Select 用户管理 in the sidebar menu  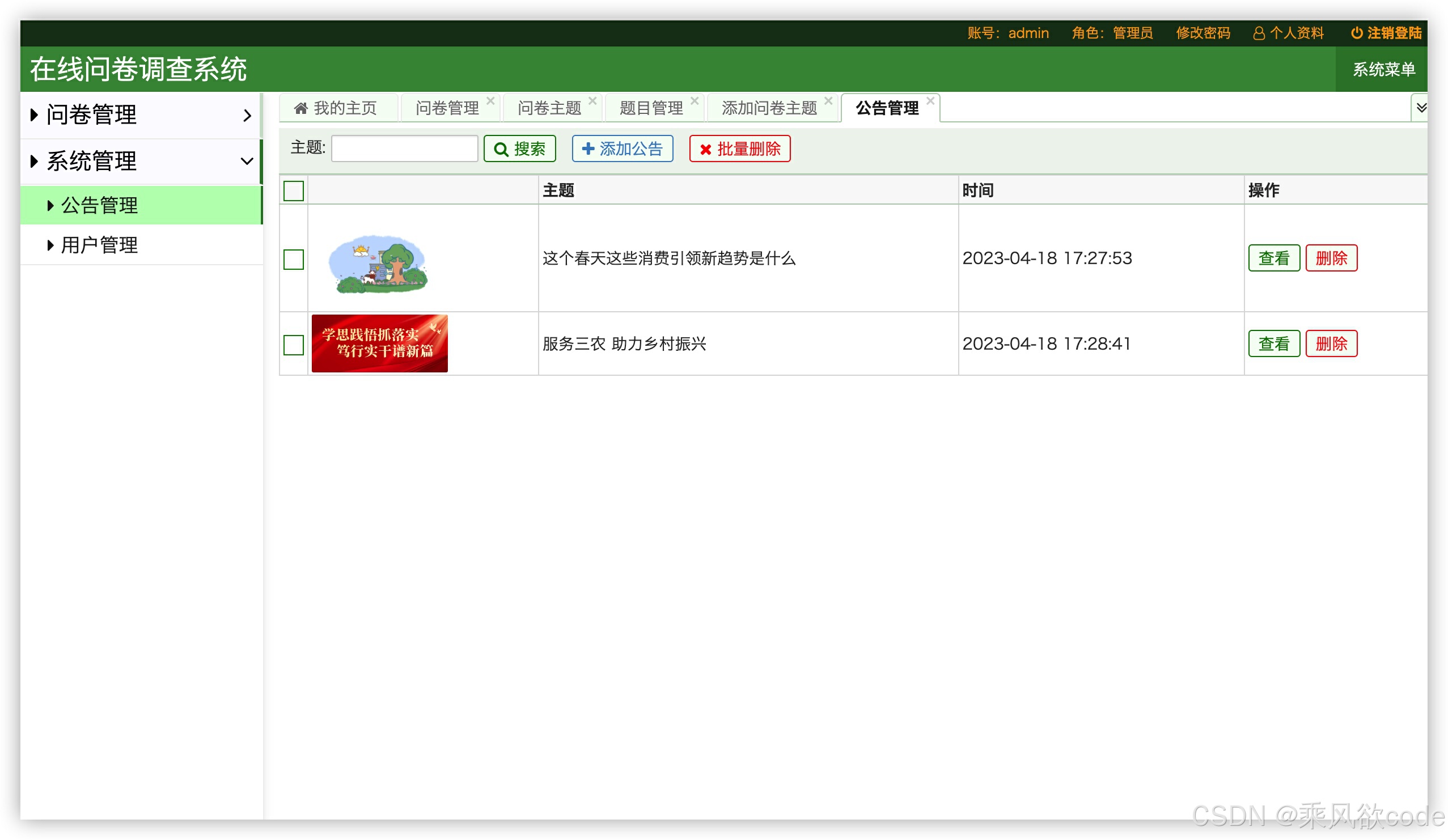click(99, 245)
